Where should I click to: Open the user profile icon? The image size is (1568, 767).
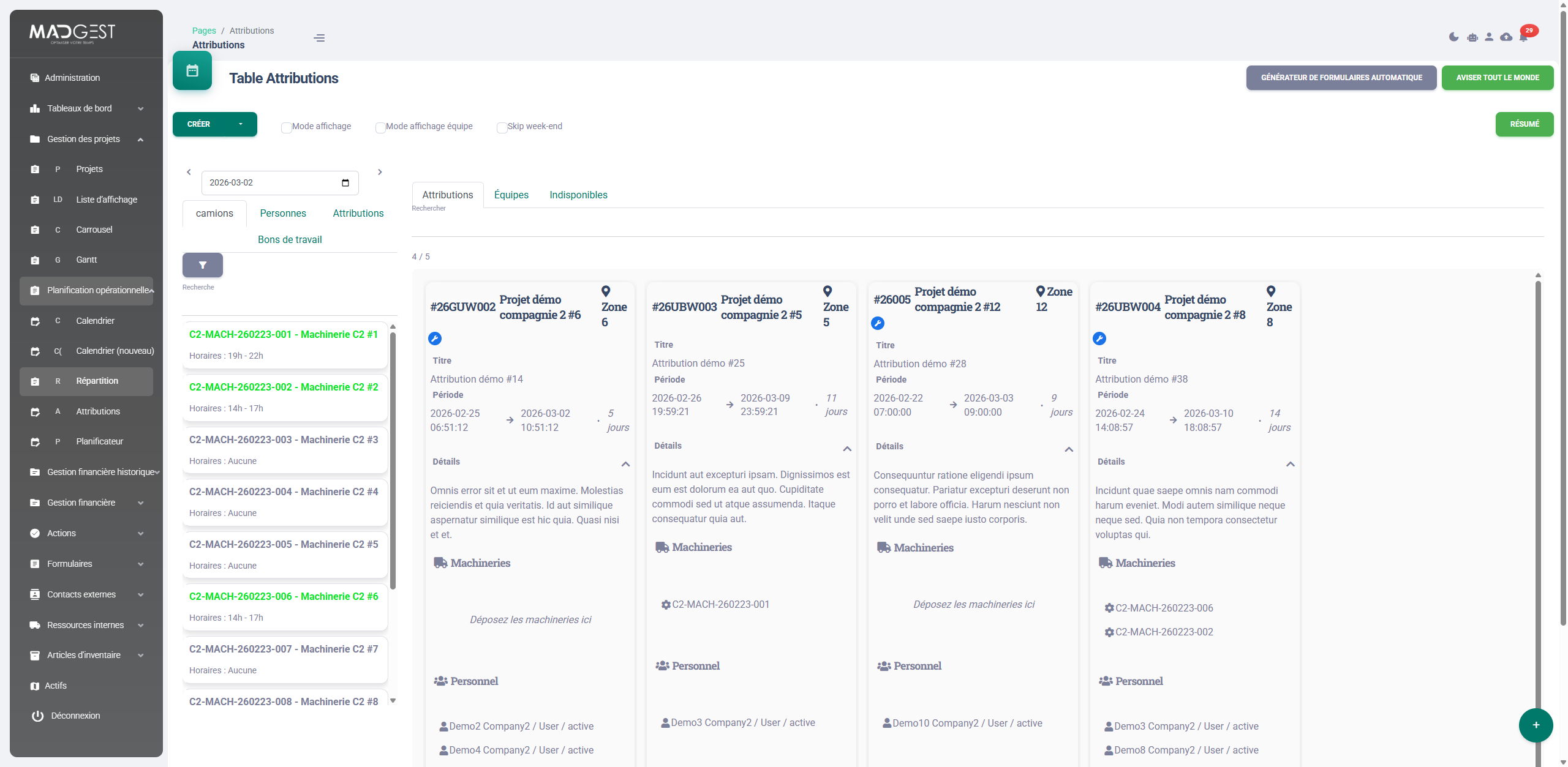click(x=1488, y=37)
